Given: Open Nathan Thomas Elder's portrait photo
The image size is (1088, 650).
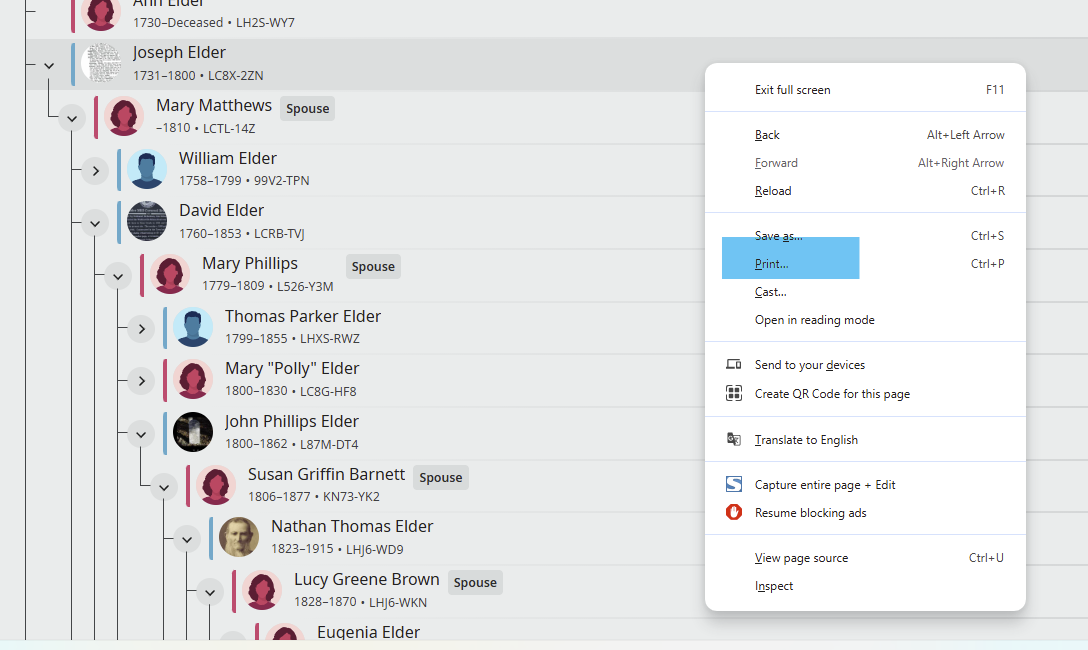Looking at the screenshot, I should (x=239, y=537).
